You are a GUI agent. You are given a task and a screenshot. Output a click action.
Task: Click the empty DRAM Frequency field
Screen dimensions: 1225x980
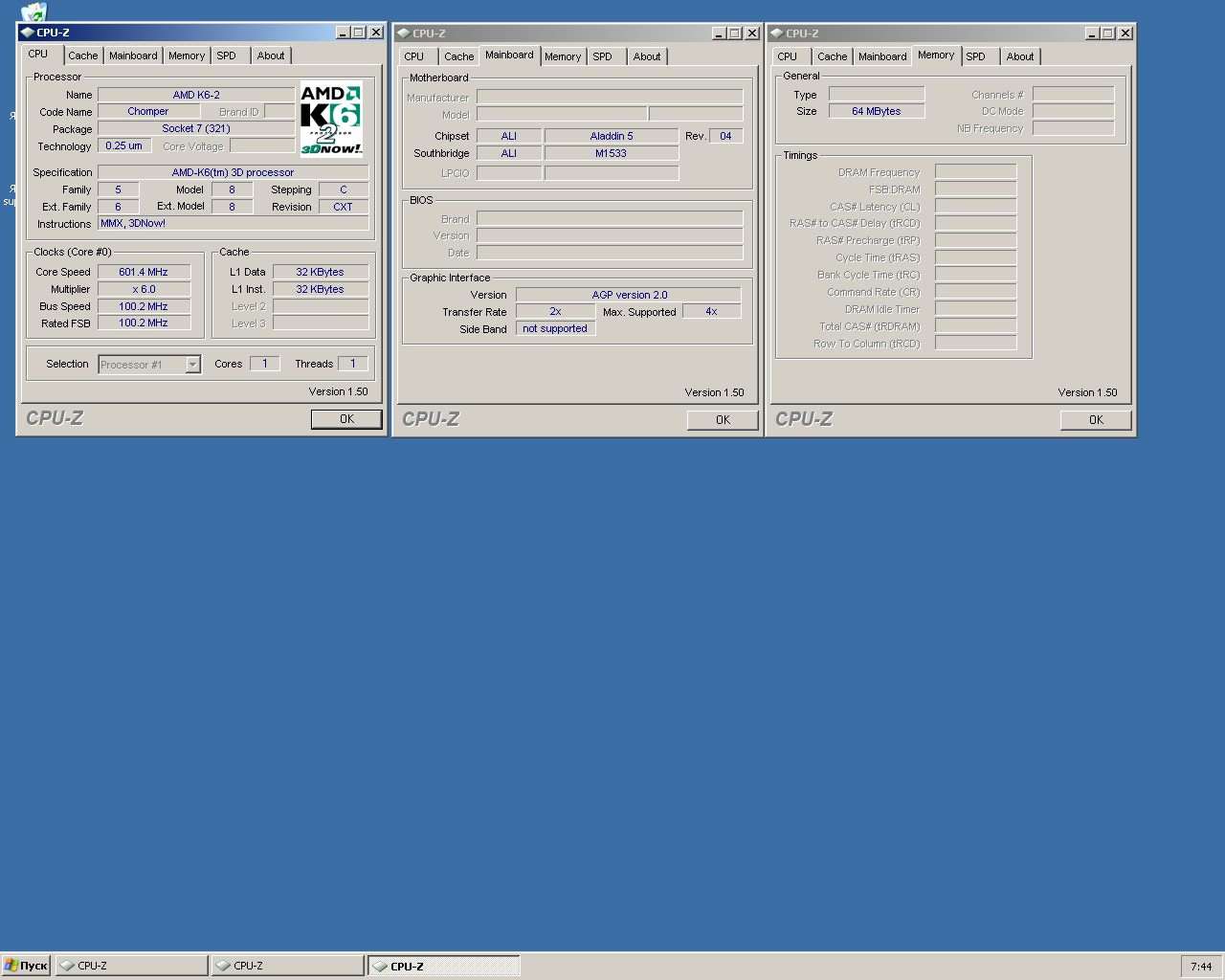click(x=975, y=171)
